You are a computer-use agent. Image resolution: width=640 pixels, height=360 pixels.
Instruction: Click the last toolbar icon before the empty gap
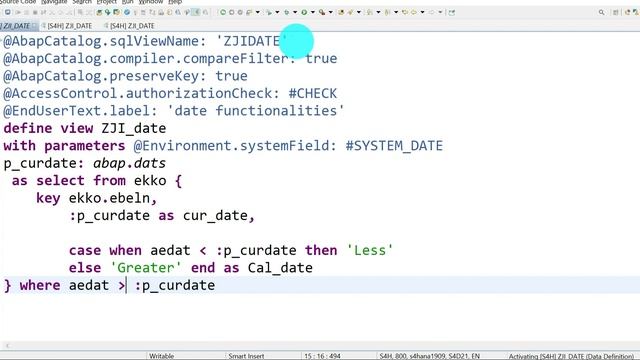tap(452, 12)
